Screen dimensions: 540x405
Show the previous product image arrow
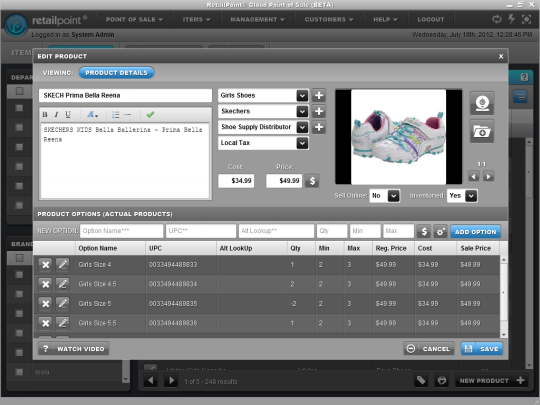point(474,176)
